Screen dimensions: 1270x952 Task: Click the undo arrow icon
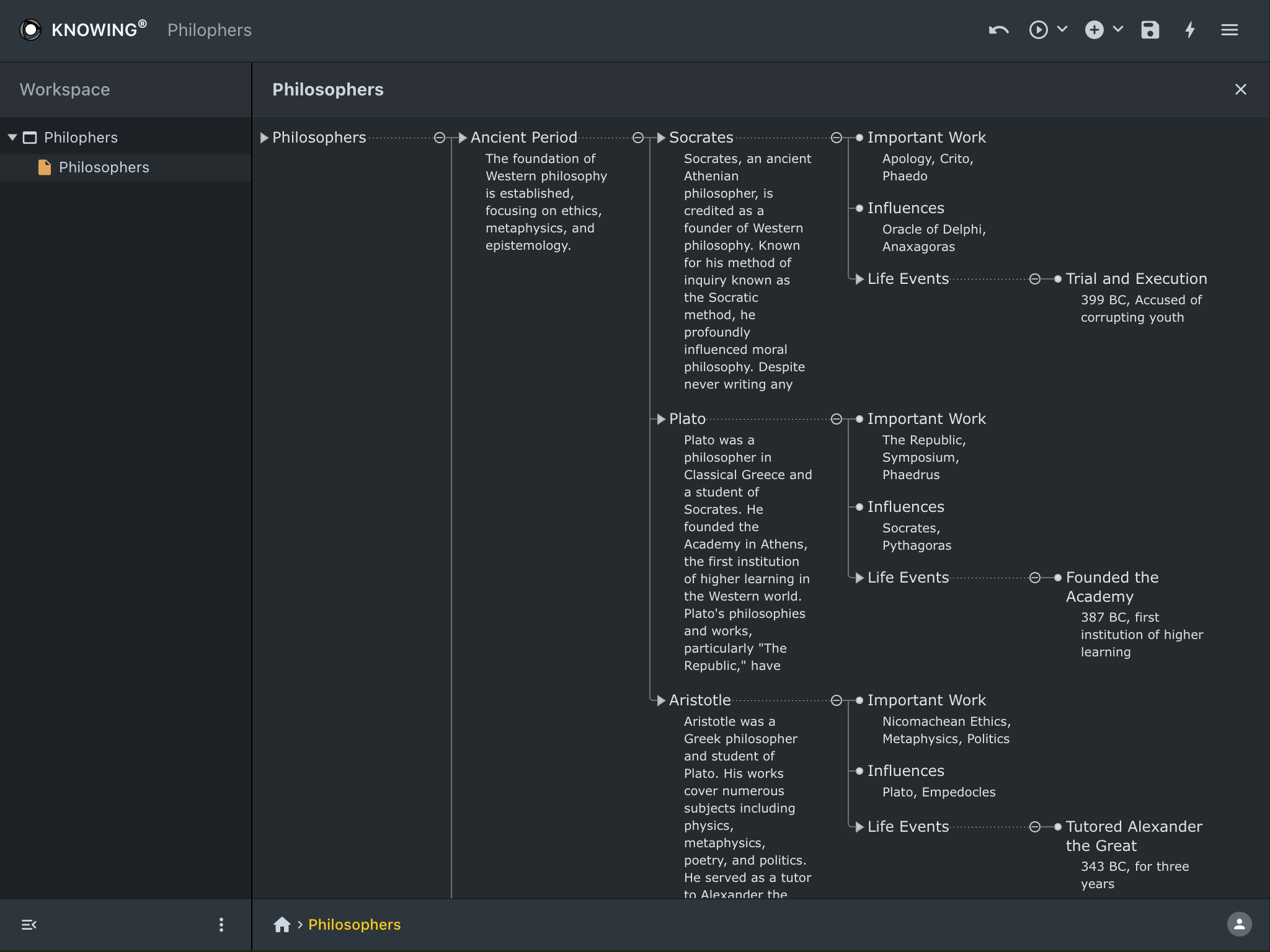tap(998, 30)
